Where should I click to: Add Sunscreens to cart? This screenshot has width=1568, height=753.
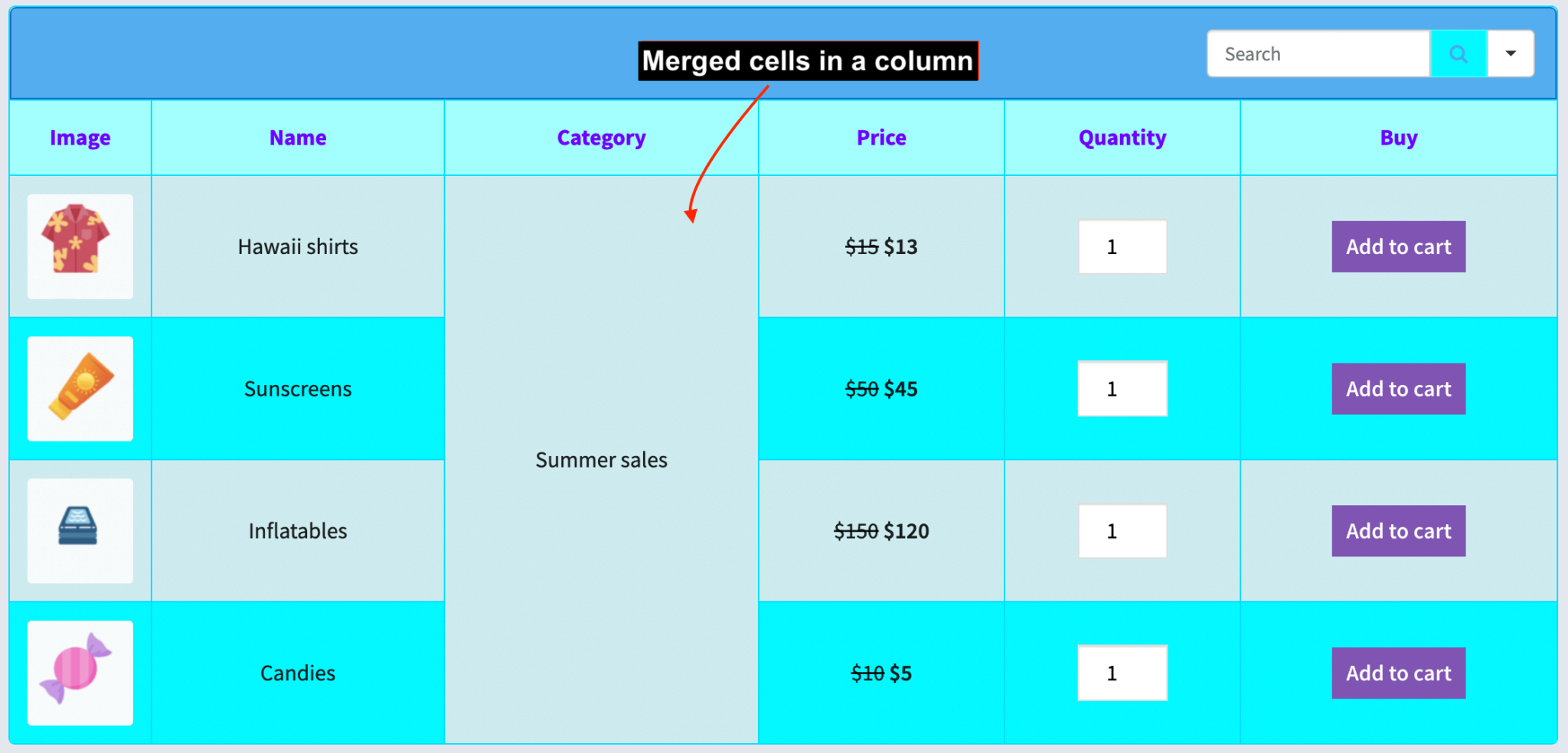(1398, 389)
